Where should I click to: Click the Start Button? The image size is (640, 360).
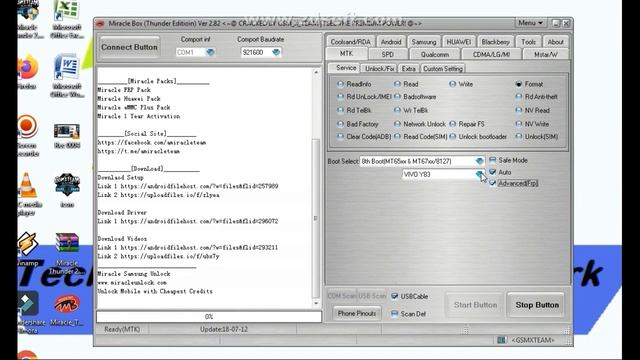click(475, 305)
